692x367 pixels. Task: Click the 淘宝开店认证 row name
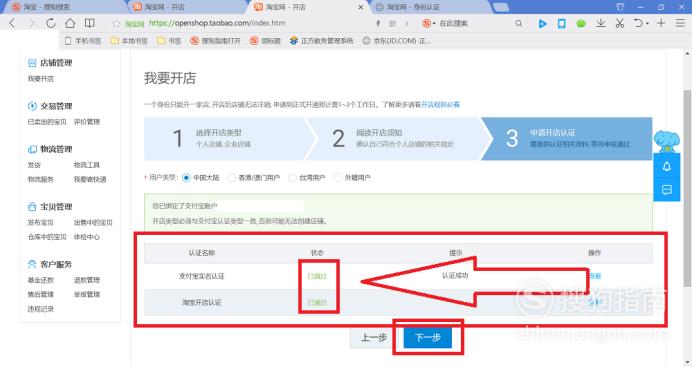[x=202, y=302]
